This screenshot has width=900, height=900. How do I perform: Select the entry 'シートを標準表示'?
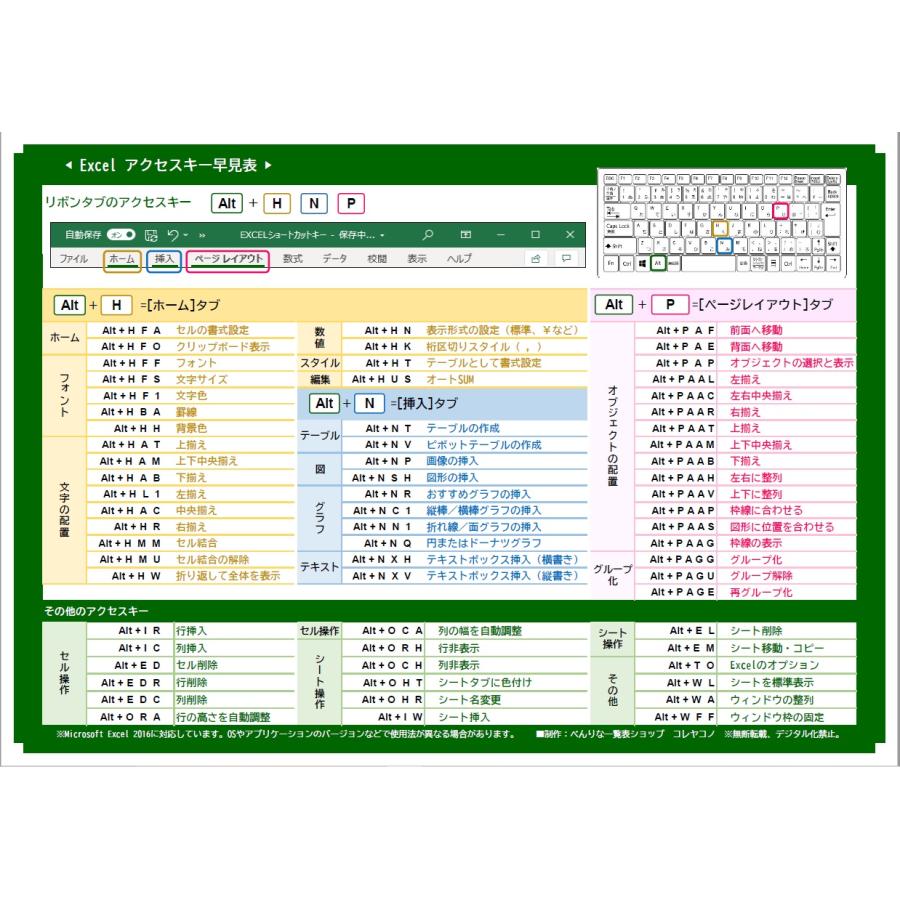(x=771, y=682)
